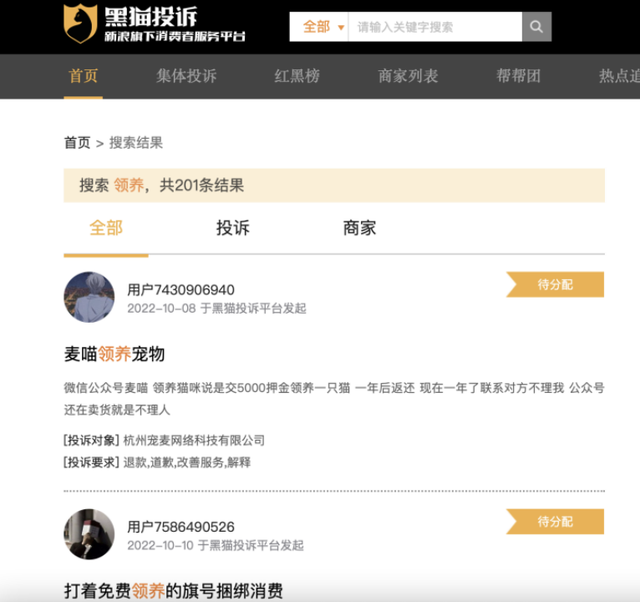The image size is (640, 602).
Task: Go to 首页 in the navigation bar
Action: tap(83, 76)
